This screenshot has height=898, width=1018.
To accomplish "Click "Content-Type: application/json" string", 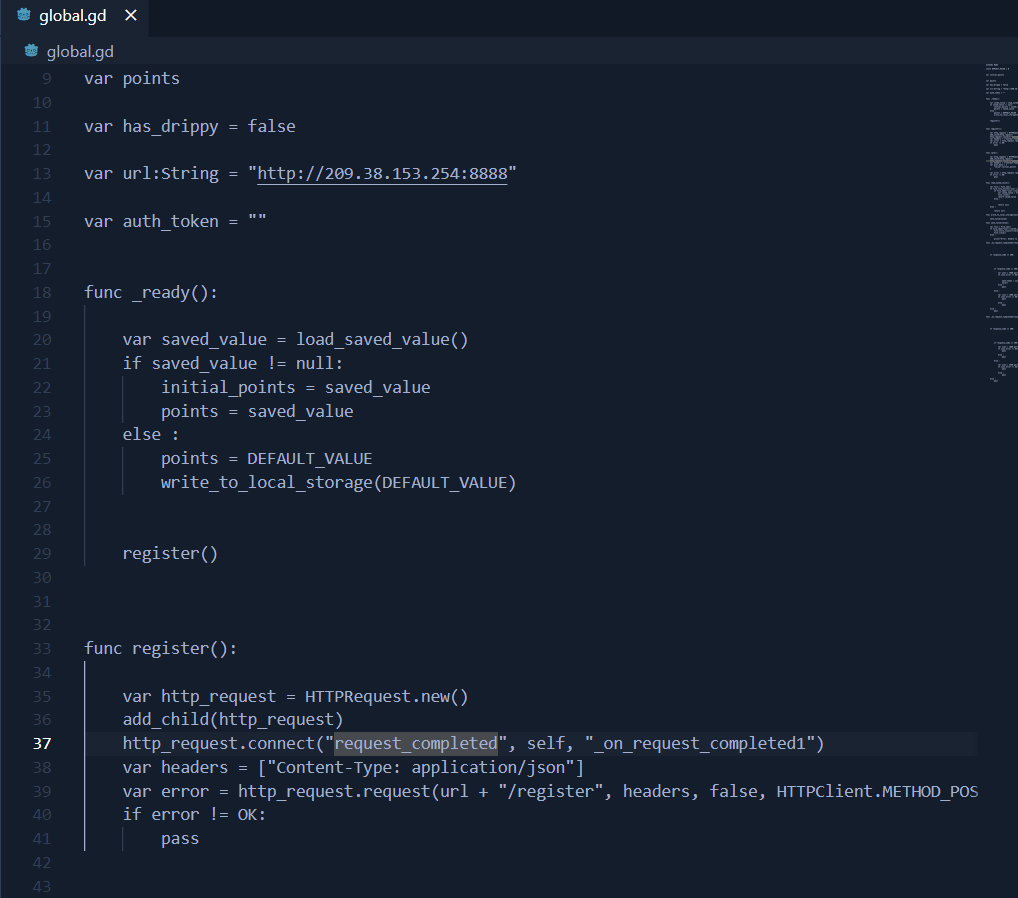I will click(x=421, y=767).
